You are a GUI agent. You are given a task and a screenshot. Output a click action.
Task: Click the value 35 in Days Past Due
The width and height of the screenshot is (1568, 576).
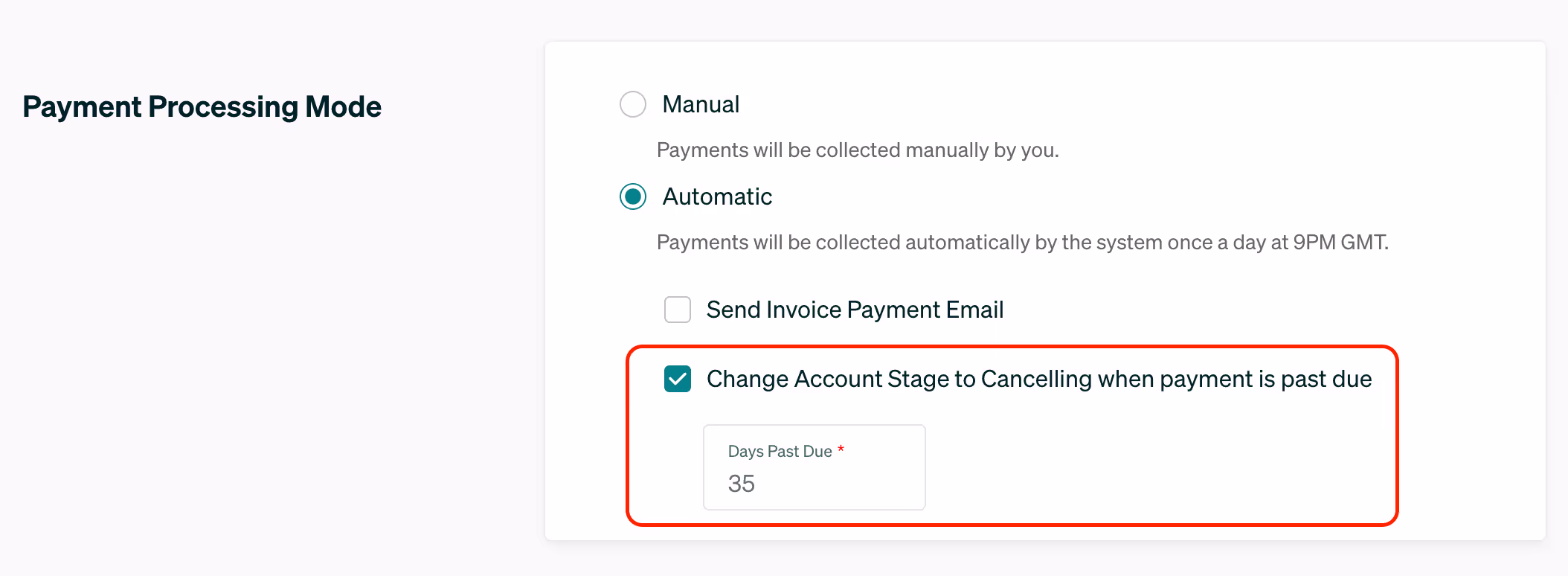(x=742, y=484)
